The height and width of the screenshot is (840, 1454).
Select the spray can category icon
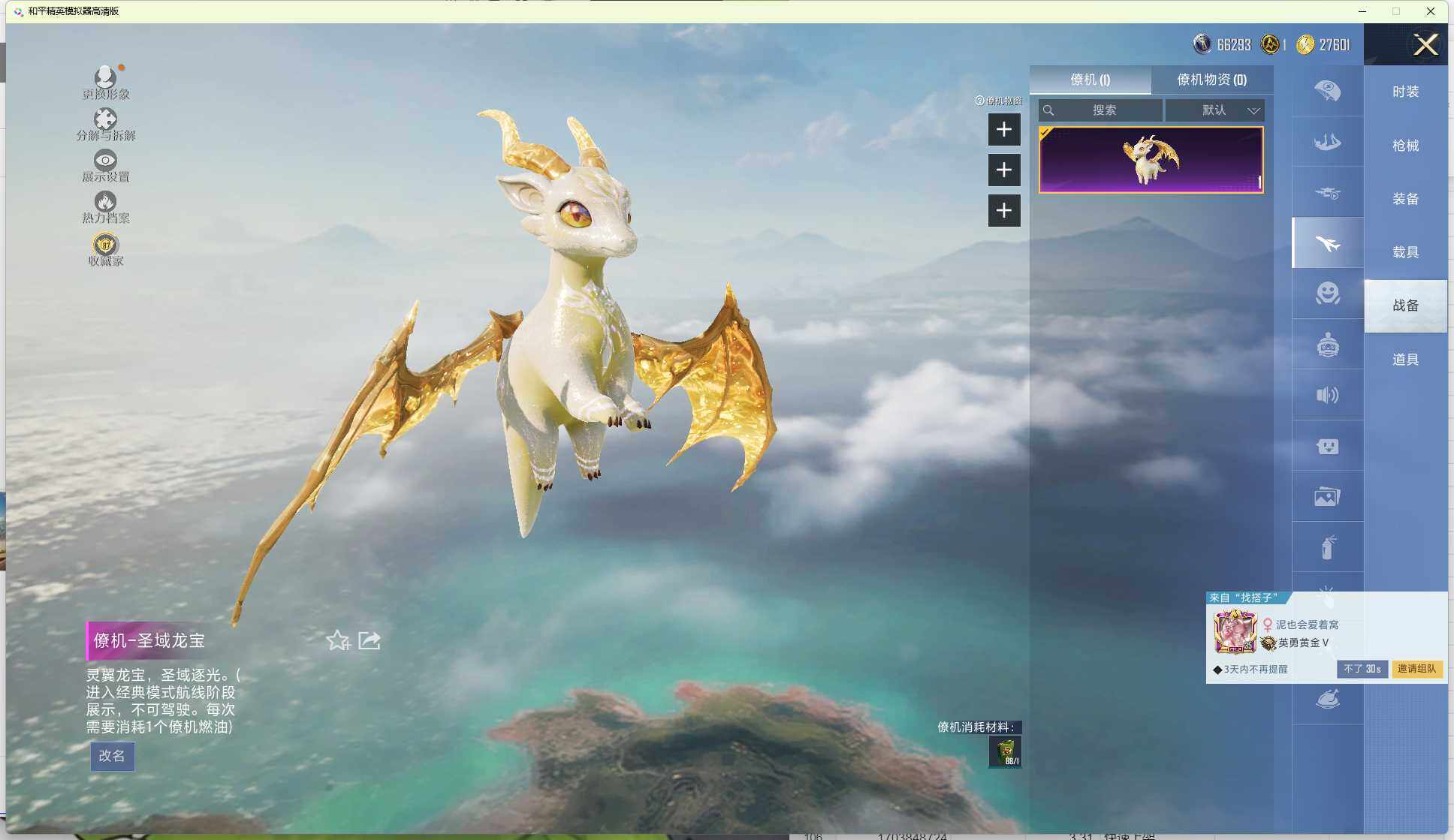pyautogui.click(x=1327, y=547)
